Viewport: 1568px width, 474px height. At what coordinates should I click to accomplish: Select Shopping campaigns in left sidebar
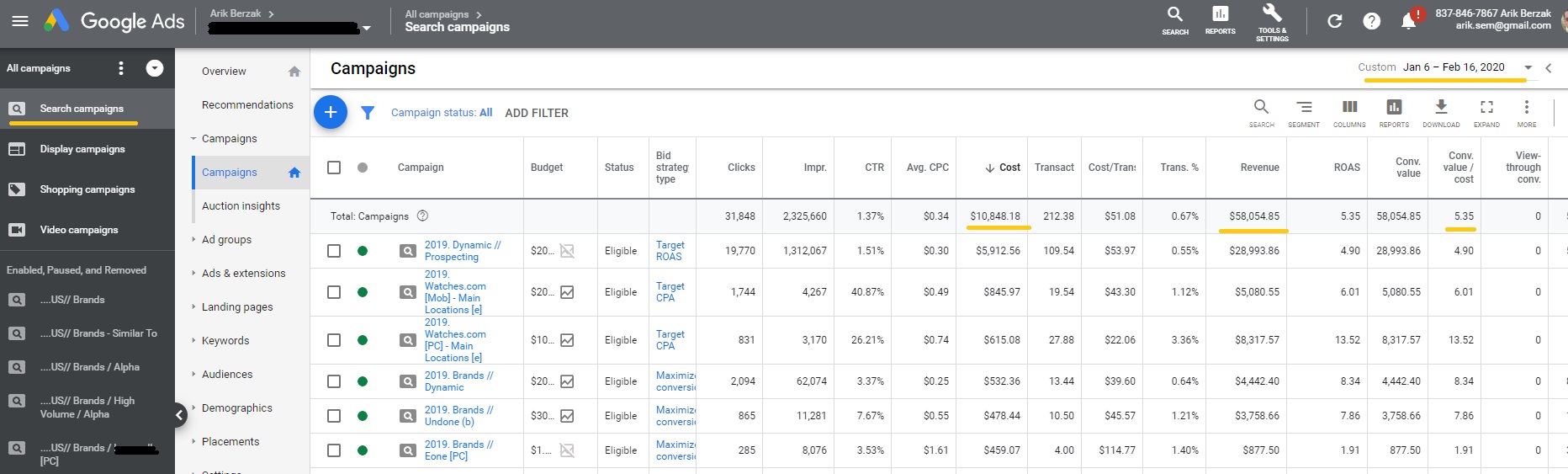coord(87,189)
